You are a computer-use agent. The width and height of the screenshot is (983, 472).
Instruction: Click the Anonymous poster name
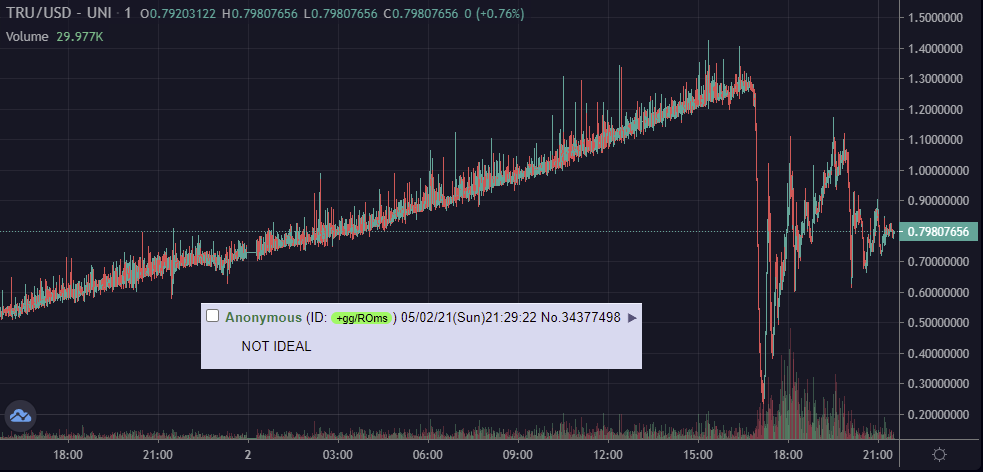coord(263,318)
